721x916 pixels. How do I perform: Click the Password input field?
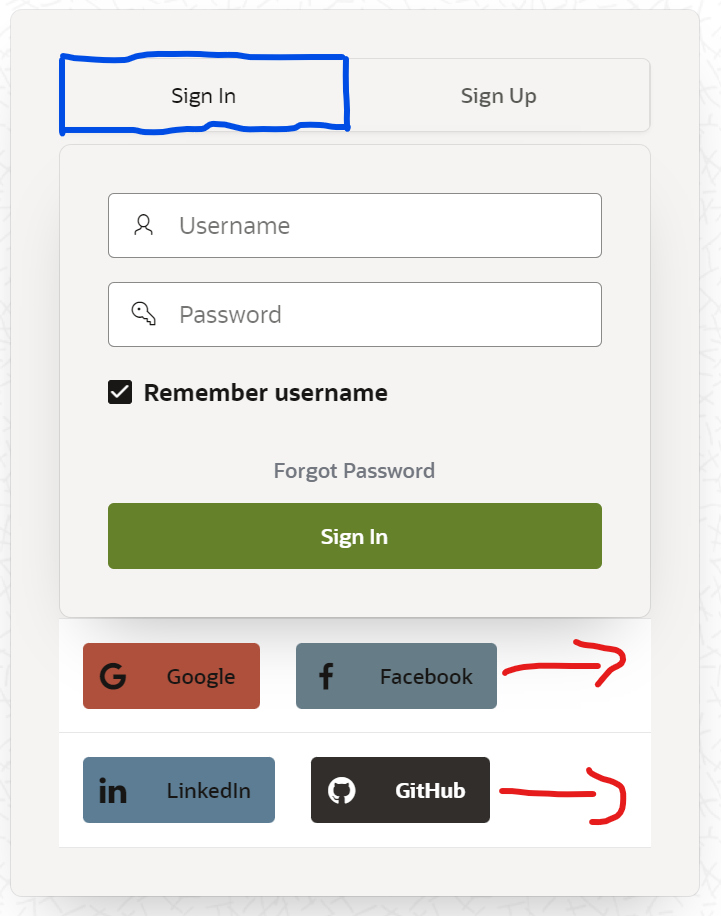pos(354,314)
